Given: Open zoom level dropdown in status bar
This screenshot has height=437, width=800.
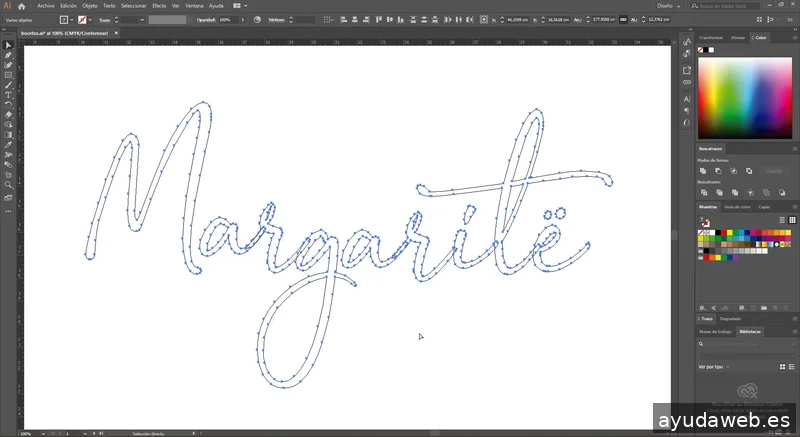Looking at the screenshot, I should coord(43,433).
